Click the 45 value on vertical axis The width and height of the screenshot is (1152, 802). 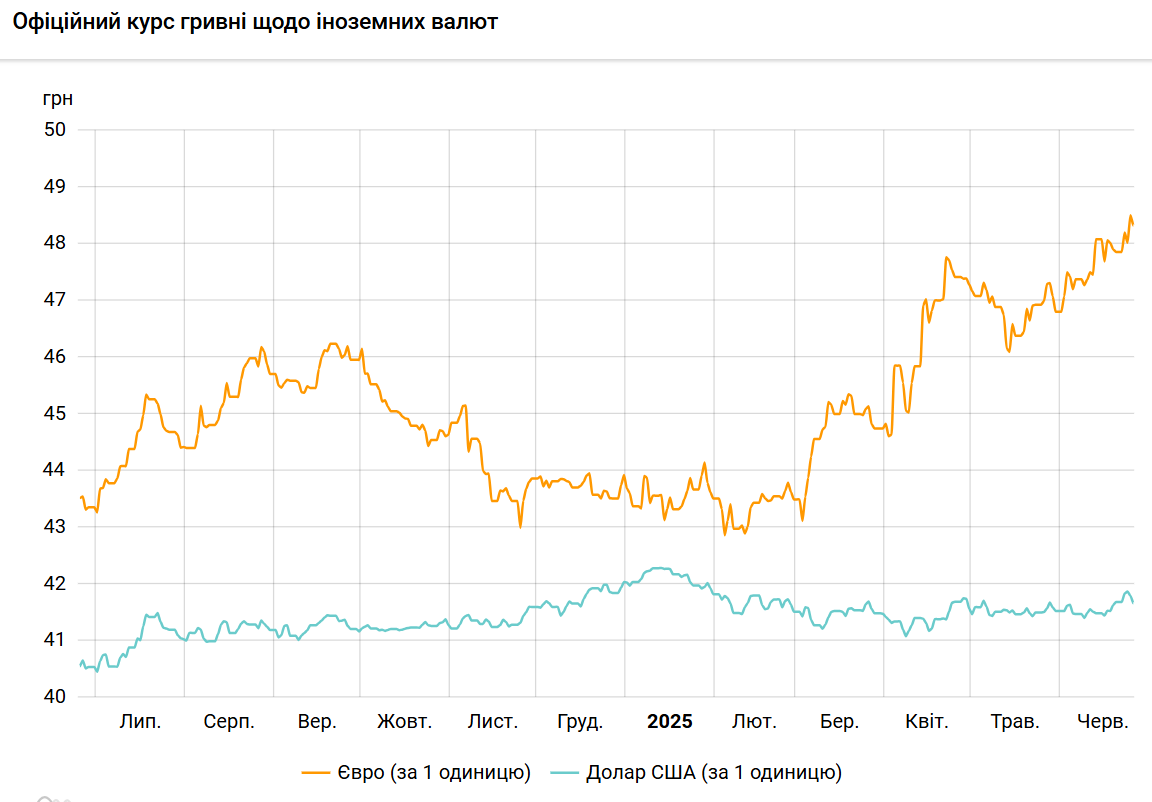(x=55, y=413)
